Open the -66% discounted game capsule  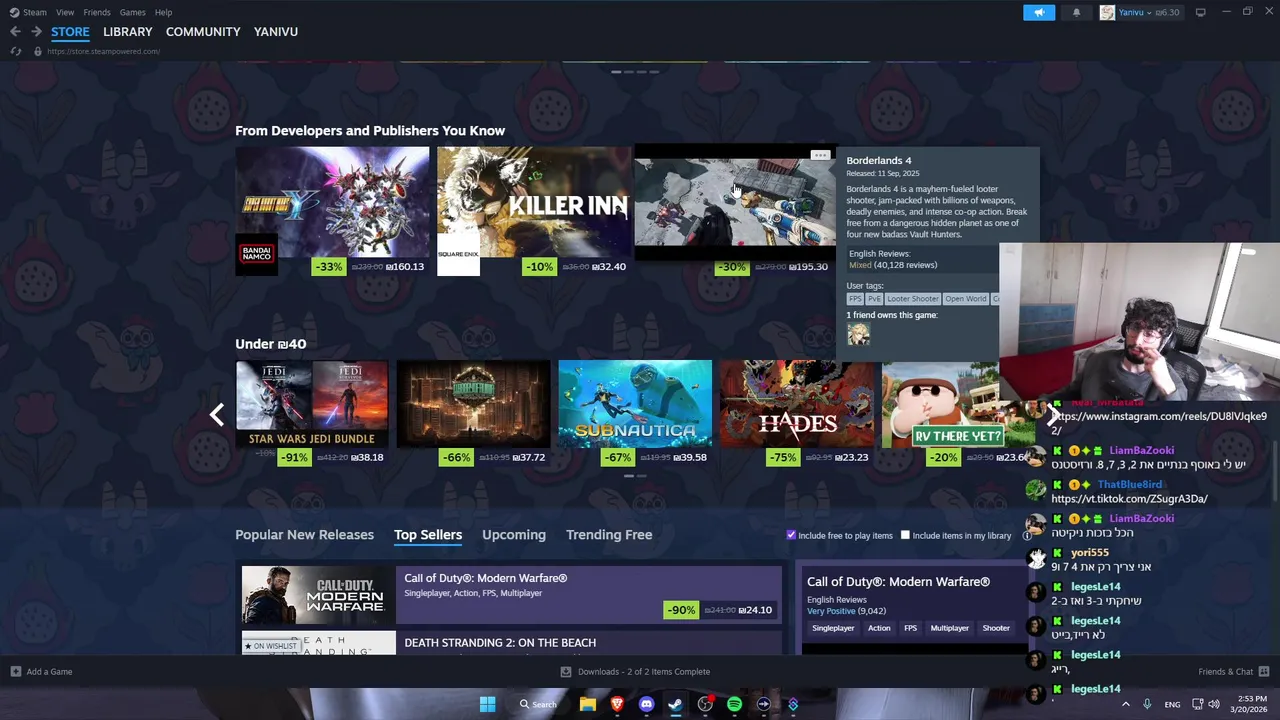(473, 403)
